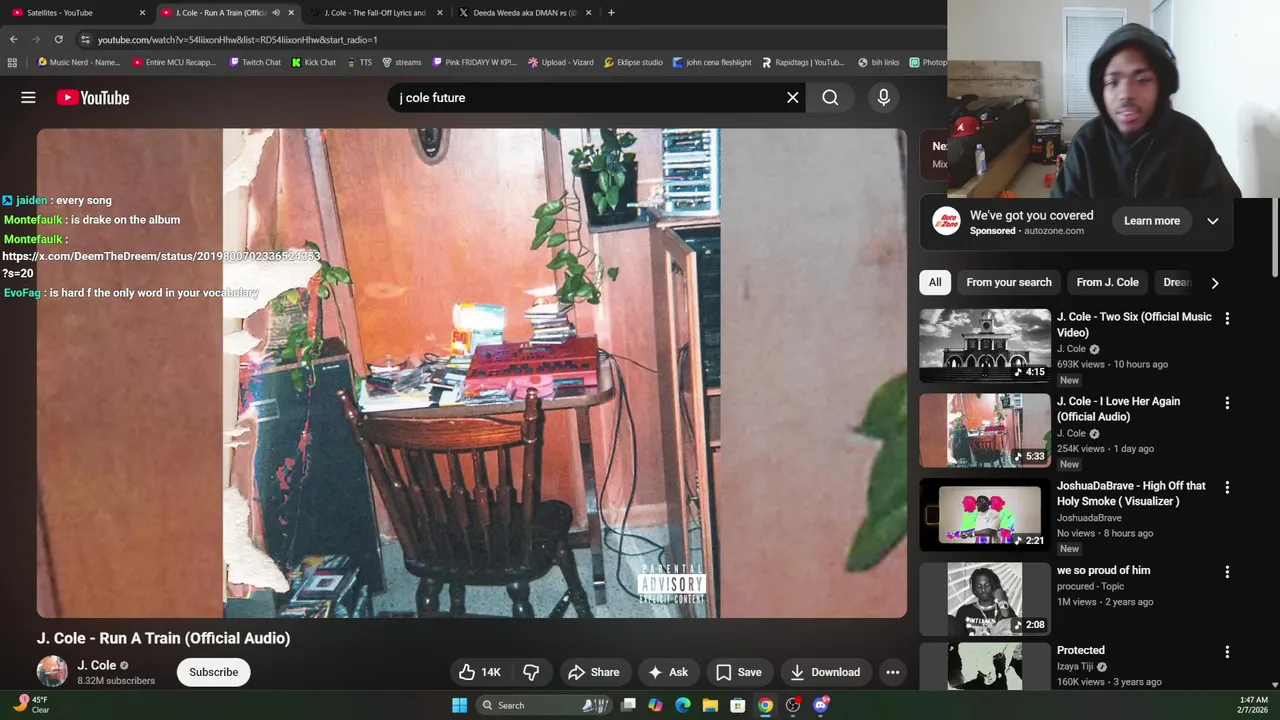Open a new browser tab

pos(611,13)
